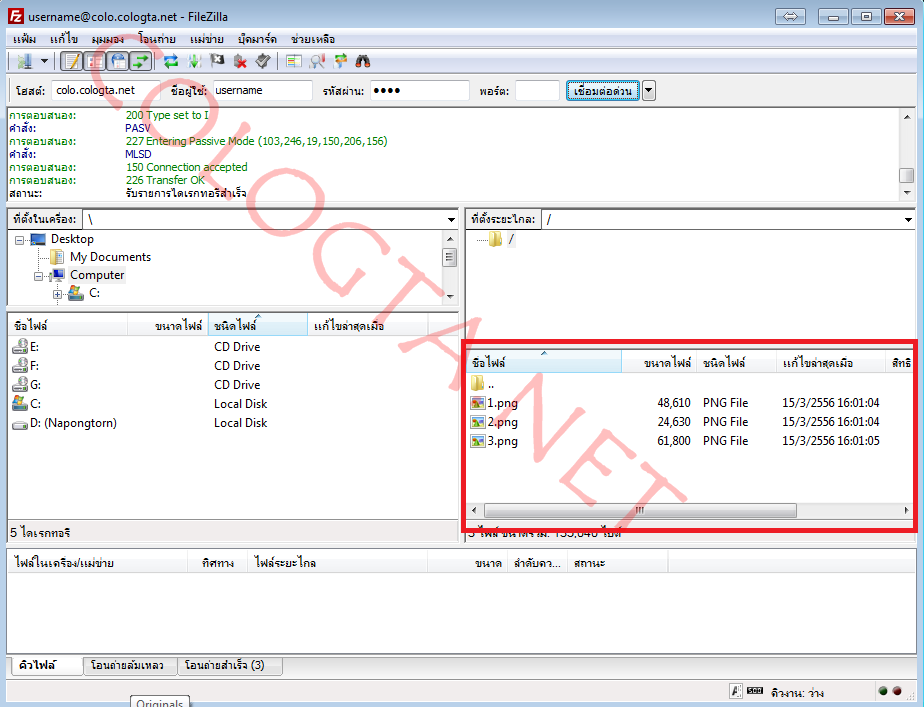The image size is (924, 707).
Task: Open the โอนถ่าย menu
Action: [157, 38]
